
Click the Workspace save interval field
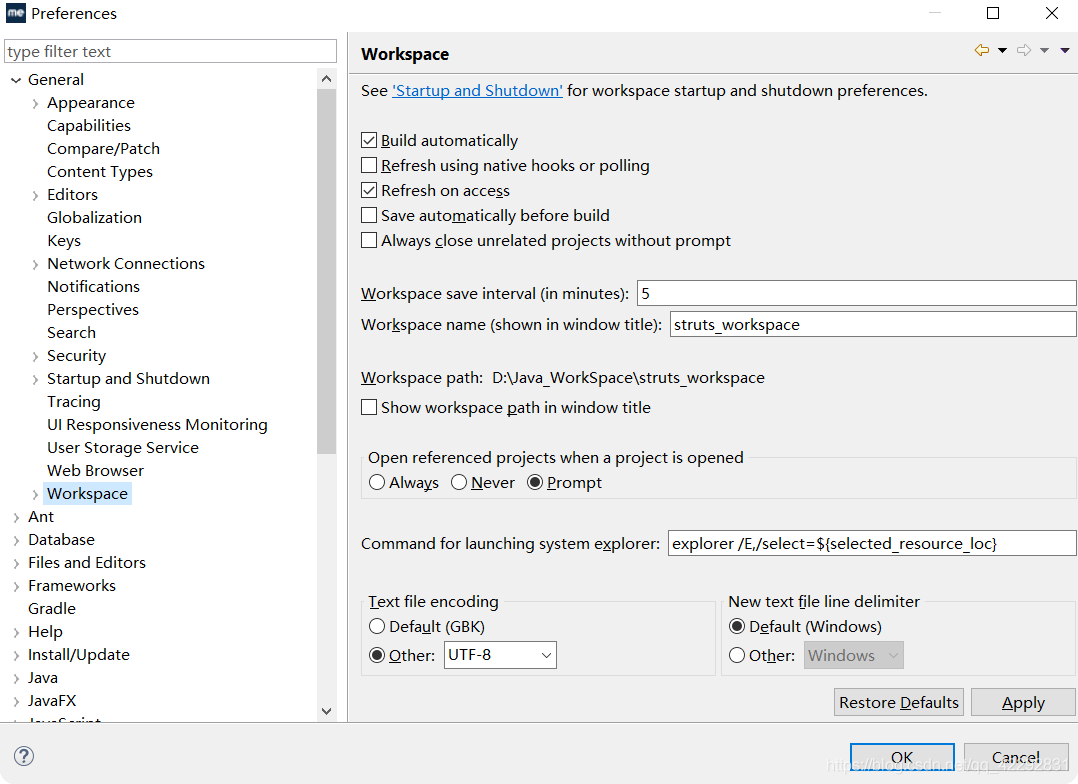coord(856,293)
